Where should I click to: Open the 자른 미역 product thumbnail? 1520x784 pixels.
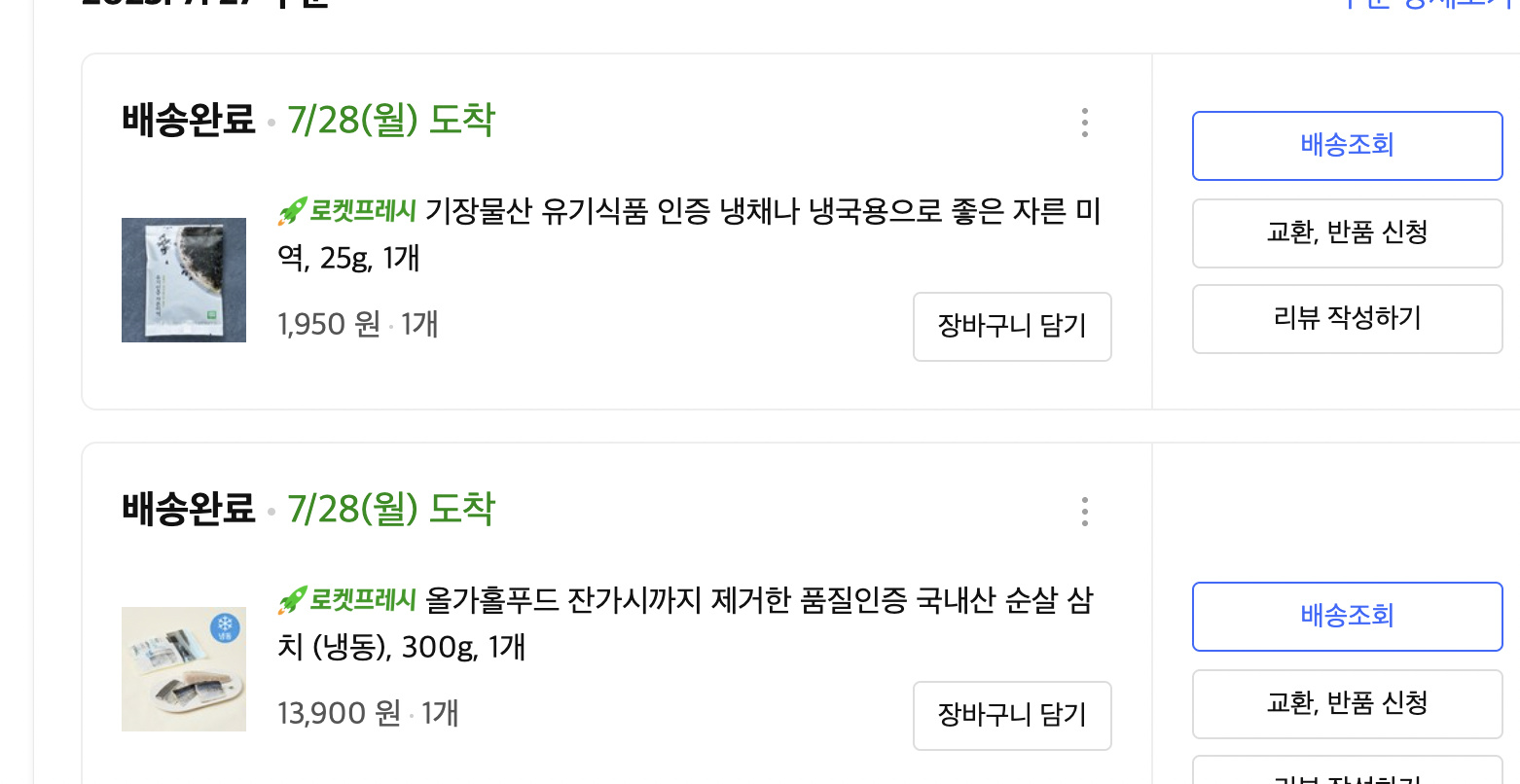(184, 280)
